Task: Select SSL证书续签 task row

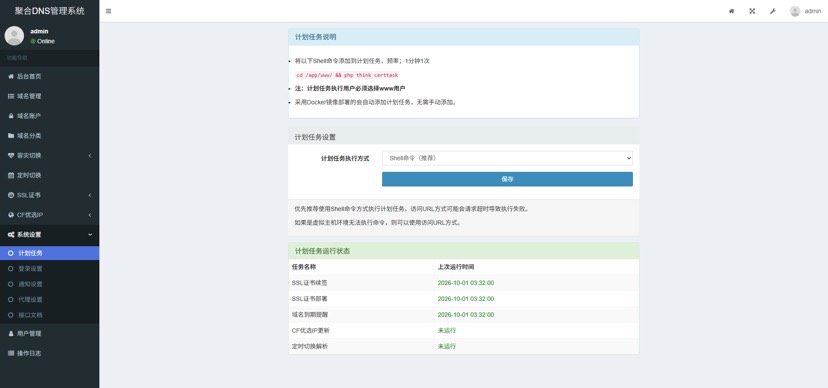Action: click(x=463, y=283)
